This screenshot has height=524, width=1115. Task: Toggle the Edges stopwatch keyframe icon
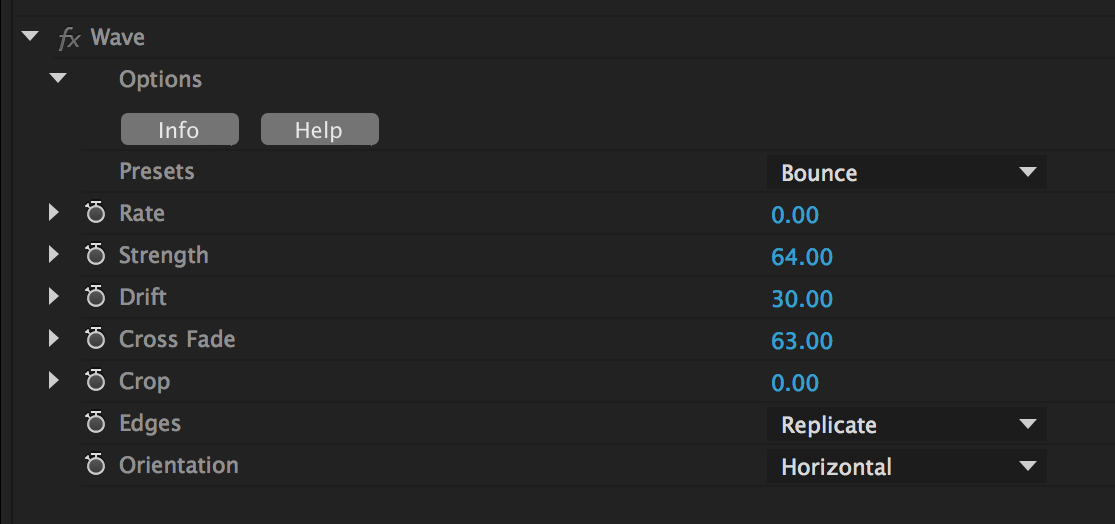coord(96,423)
